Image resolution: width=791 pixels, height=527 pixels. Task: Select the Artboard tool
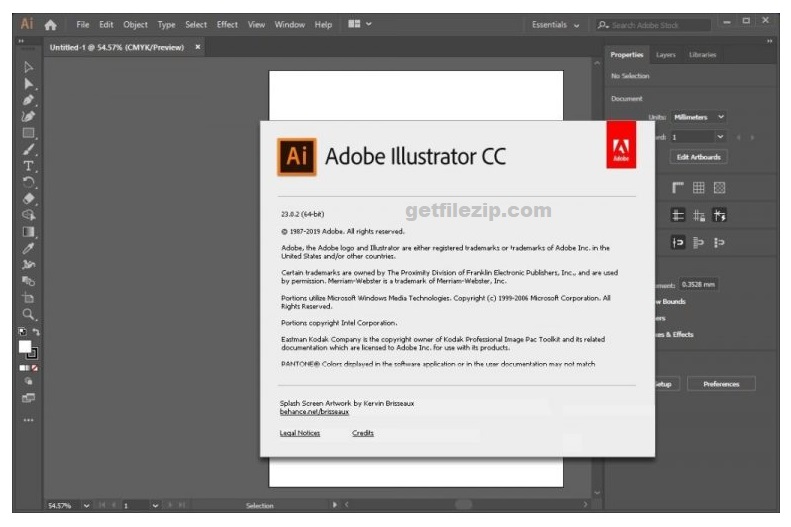[28, 298]
